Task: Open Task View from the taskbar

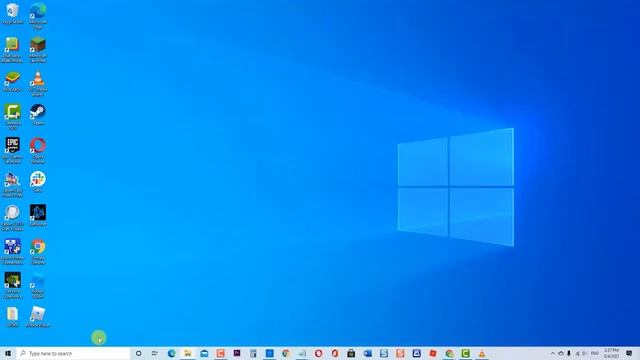Action: point(155,353)
